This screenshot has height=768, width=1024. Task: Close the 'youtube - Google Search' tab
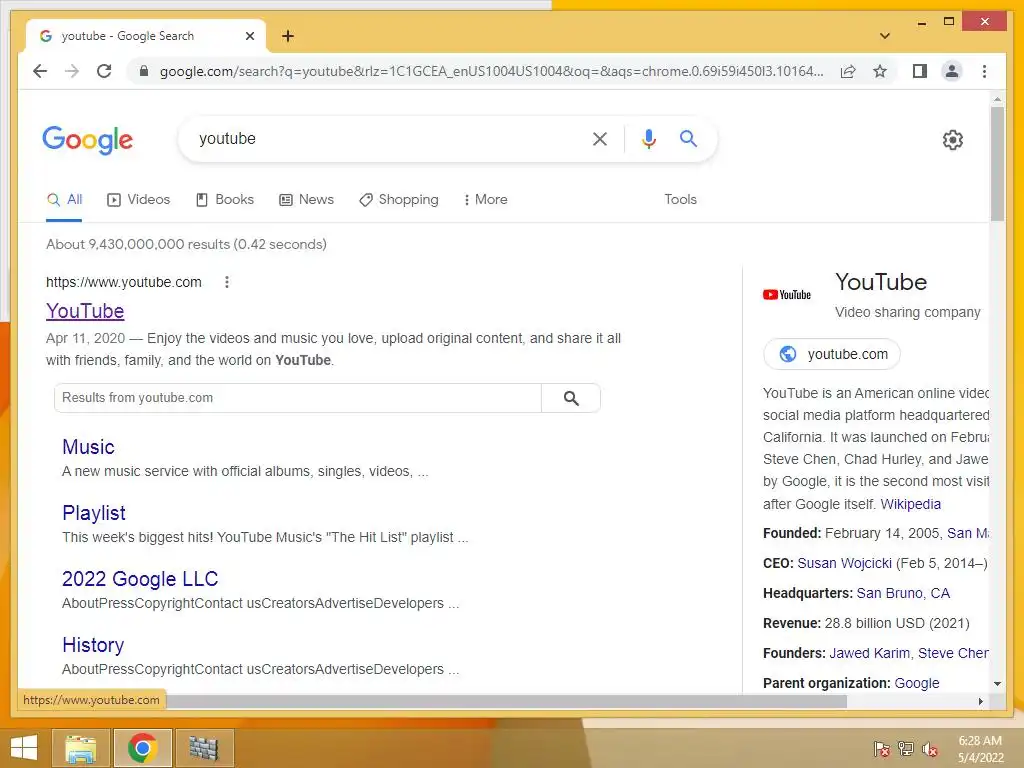pos(249,36)
